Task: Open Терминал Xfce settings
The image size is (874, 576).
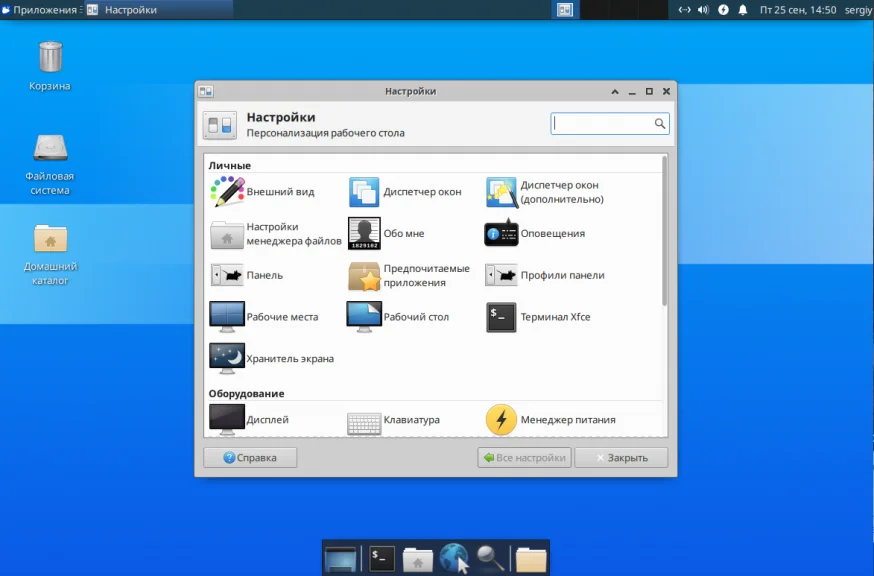Action: [539, 317]
